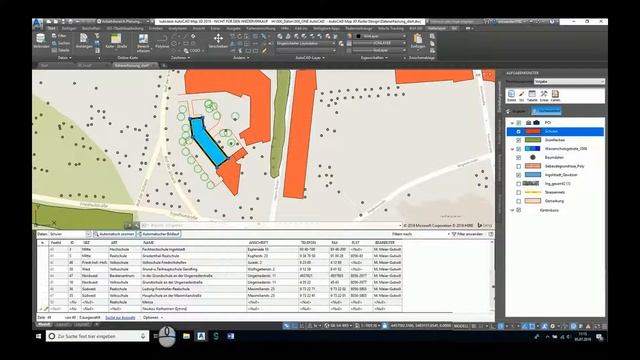Open the Vorgabe dropdown in task pane

[x=569, y=82]
